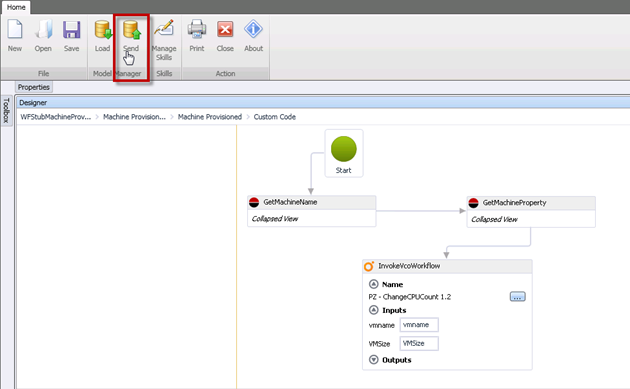
Task: Click the GetMachineProperty red activity icon
Action: (473, 203)
